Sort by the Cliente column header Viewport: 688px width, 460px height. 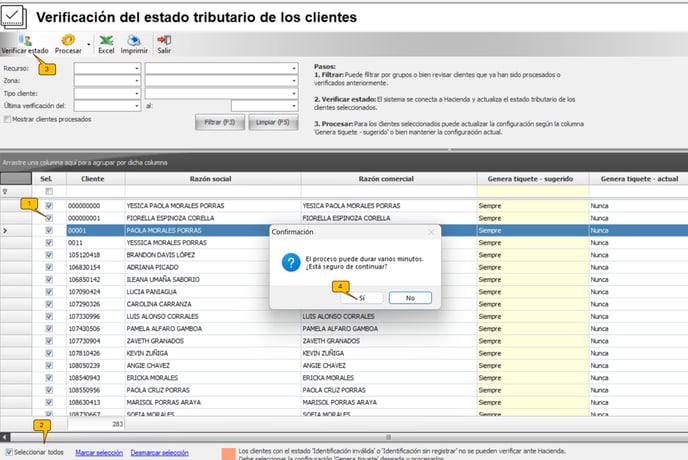click(x=96, y=179)
